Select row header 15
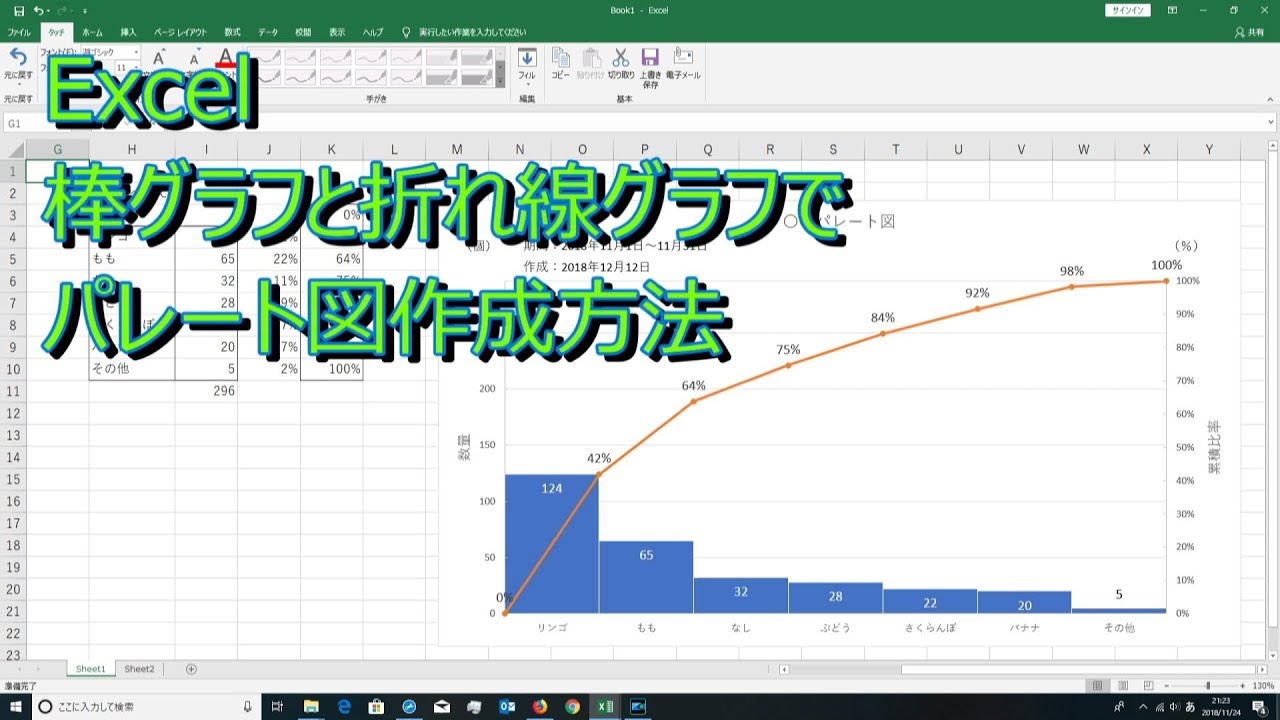This screenshot has width=1280, height=720. coord(13,479)
